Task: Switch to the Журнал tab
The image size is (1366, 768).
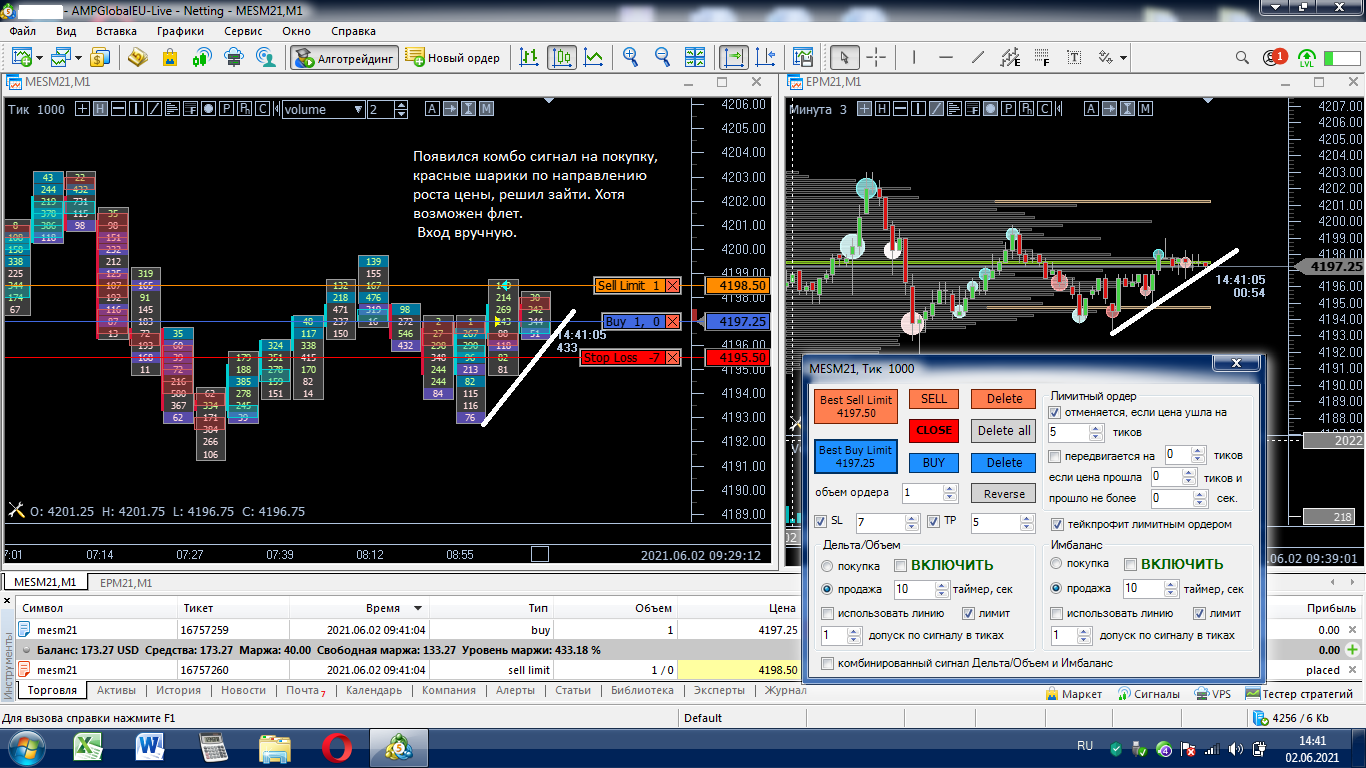Action: point(785,690)
